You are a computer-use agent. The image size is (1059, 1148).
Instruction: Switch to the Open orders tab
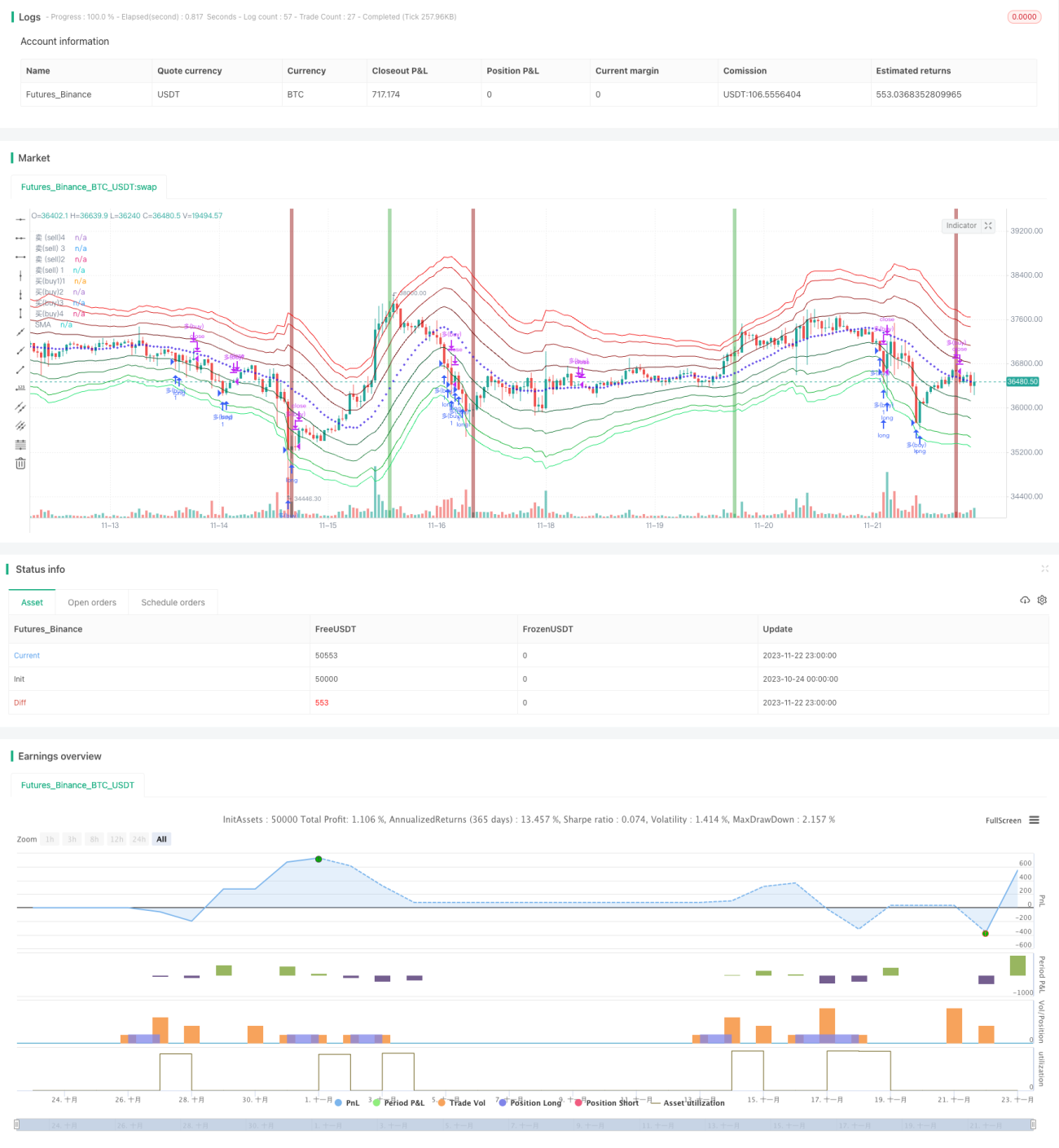point(92,602)
